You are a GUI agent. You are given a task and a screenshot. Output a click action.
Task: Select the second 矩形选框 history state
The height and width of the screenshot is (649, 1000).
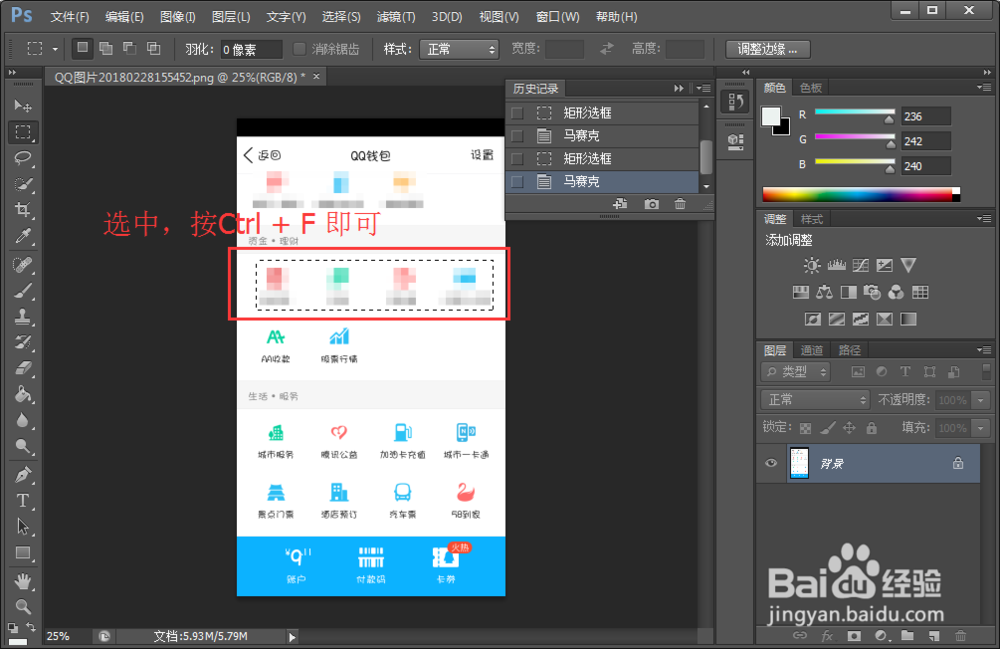point(603,159)
